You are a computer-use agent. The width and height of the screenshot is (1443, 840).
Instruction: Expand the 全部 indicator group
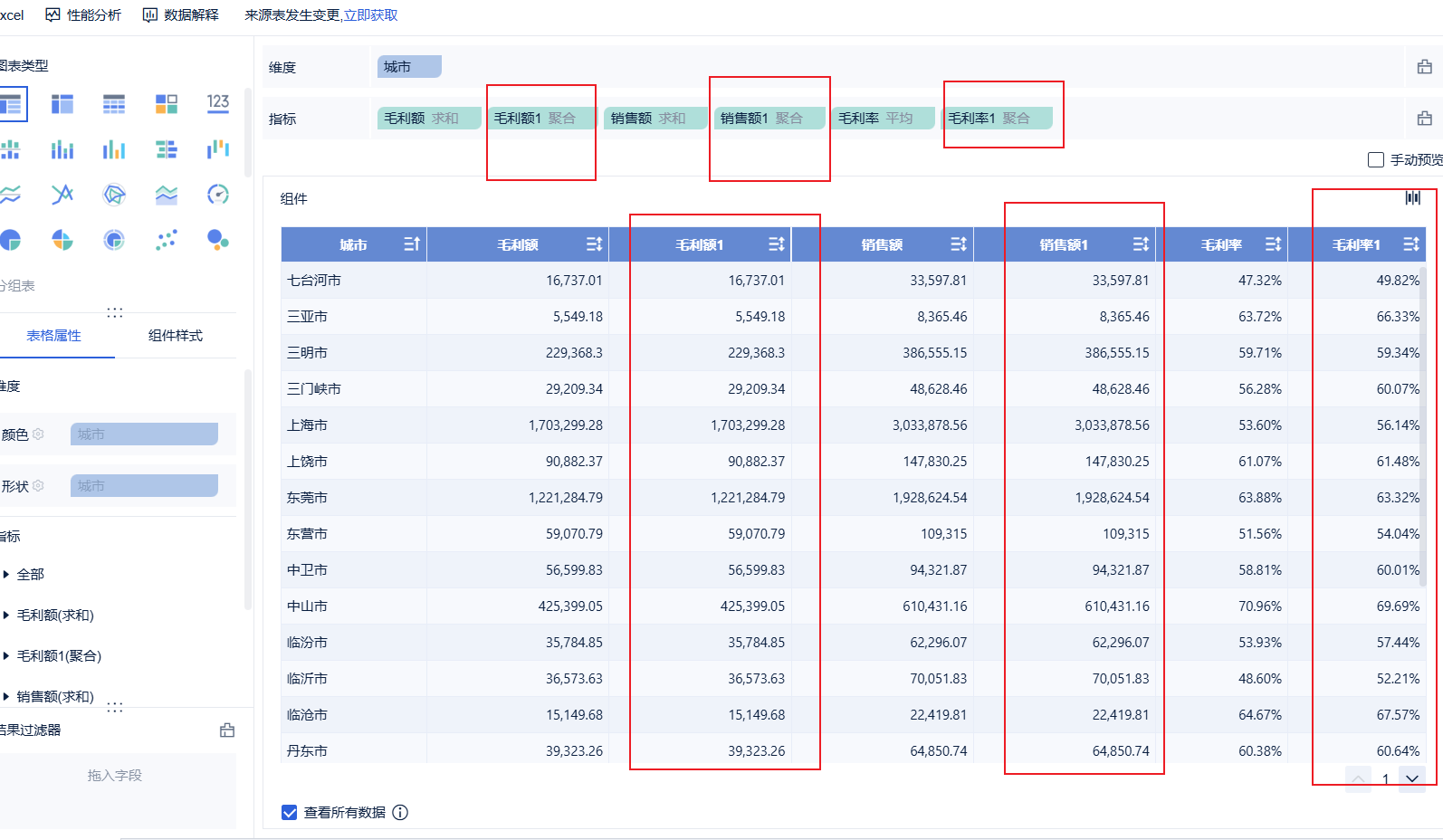[x=6, y=574]
